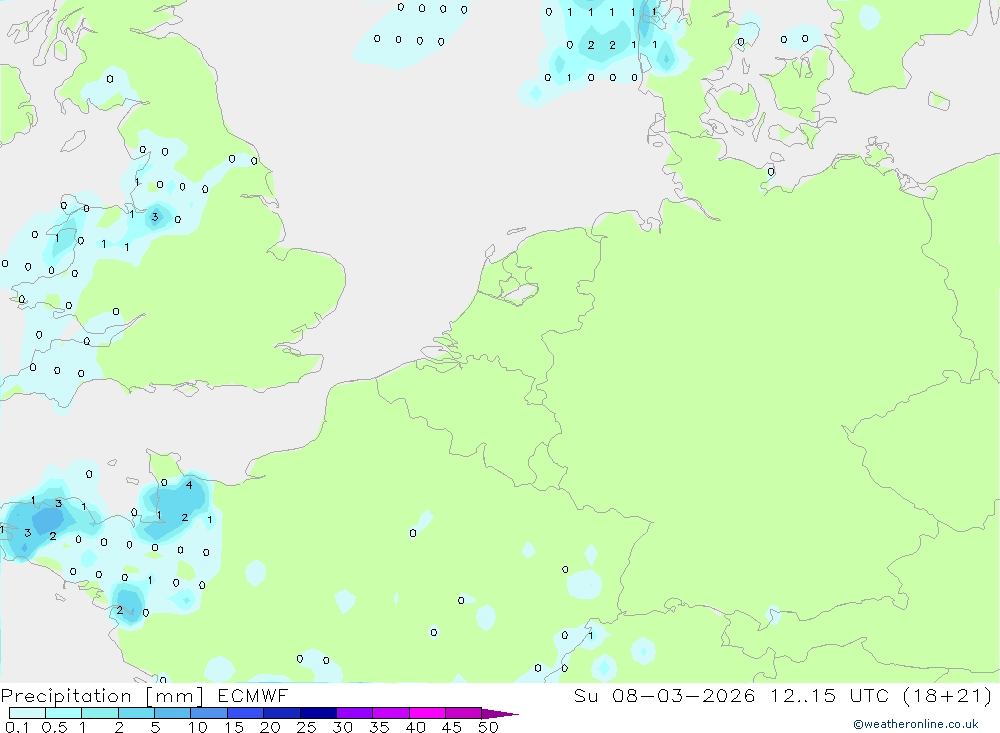Click the 40–45 mm magenta legend swatch
1000x733 pixels.
point(427,713)
